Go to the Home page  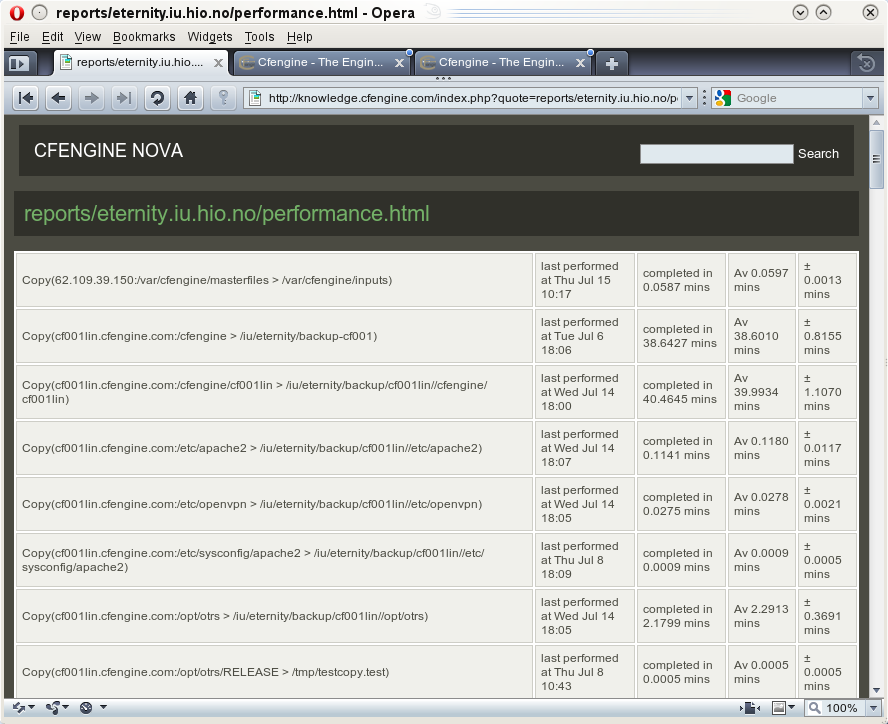(x=190, y=99)
